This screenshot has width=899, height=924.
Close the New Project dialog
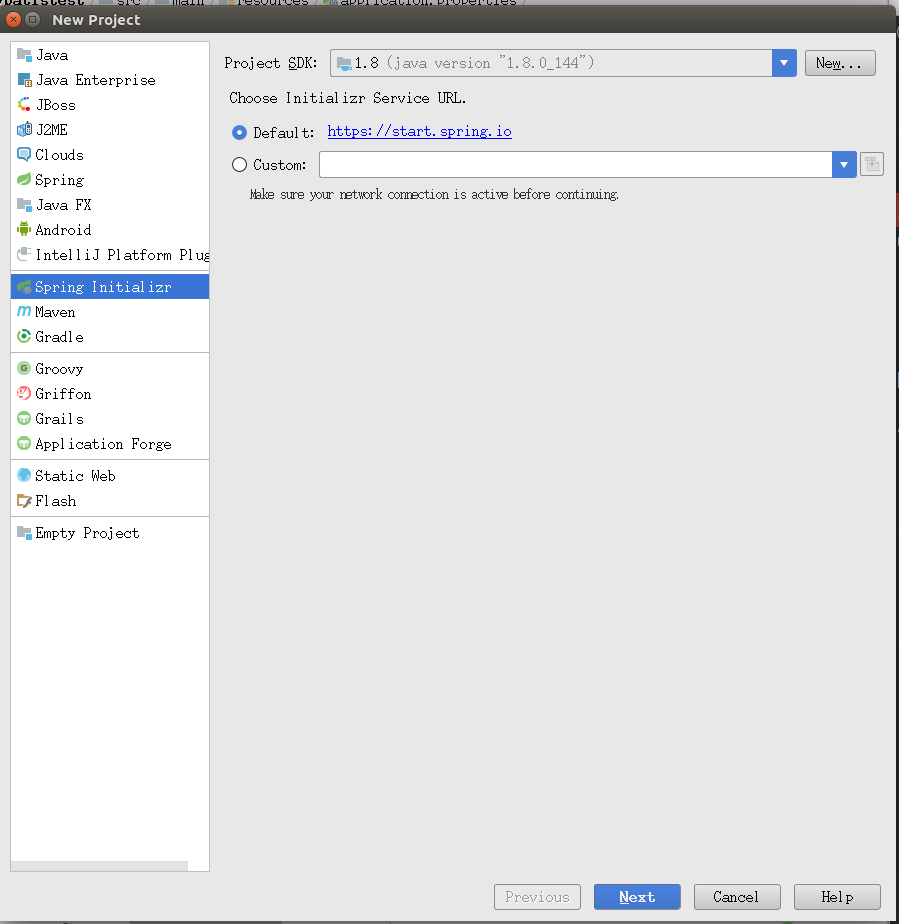click(x=13, y=19)
